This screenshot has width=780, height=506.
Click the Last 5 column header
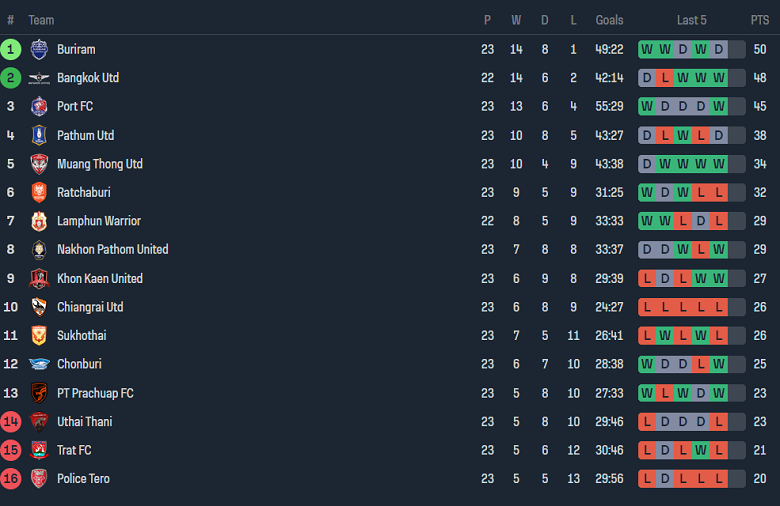click(x=691, y=20)
